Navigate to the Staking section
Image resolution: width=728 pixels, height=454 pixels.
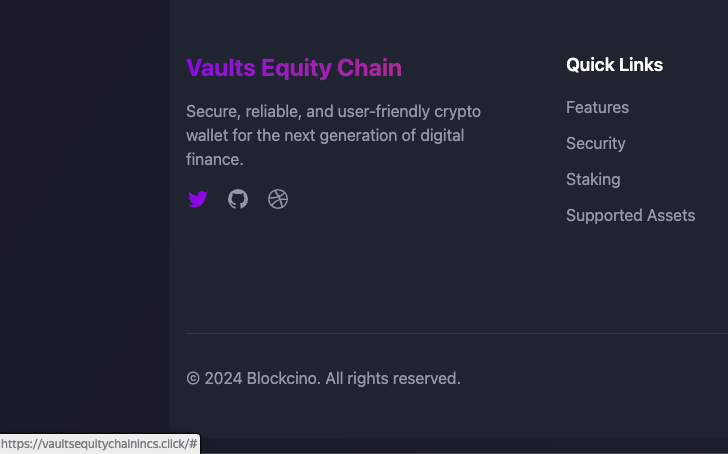593,179
